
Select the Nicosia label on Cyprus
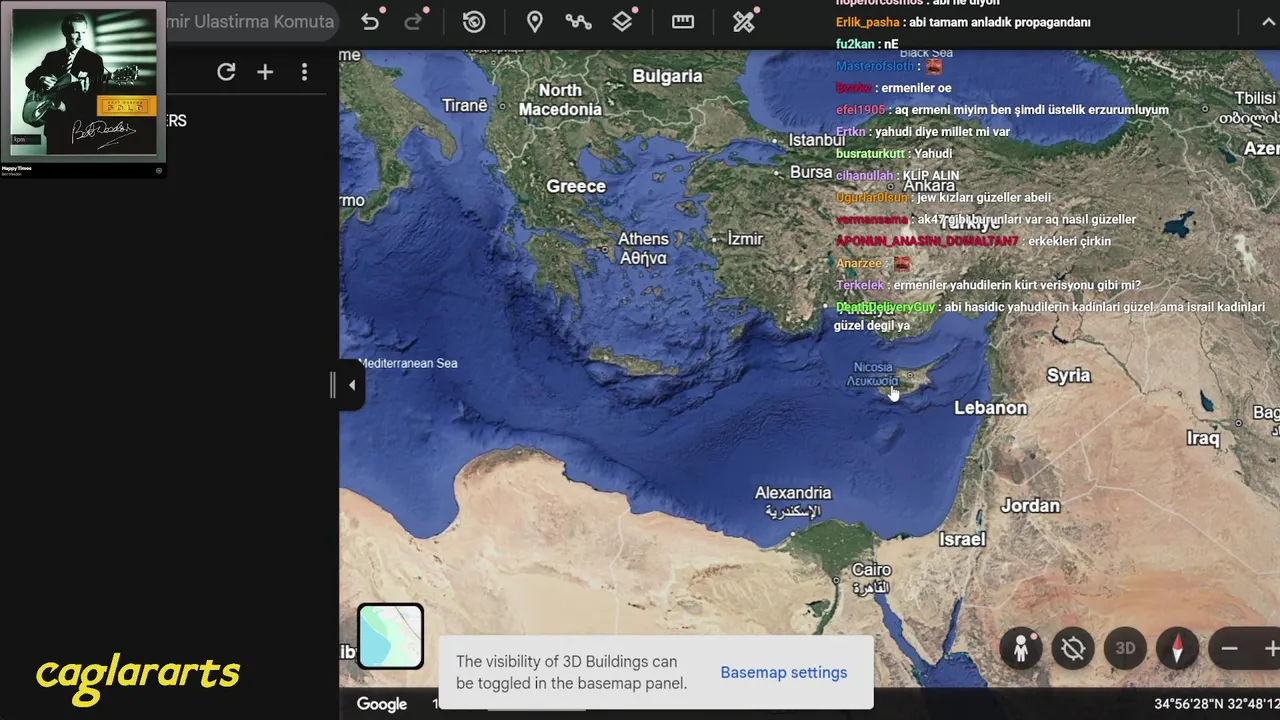873,374
